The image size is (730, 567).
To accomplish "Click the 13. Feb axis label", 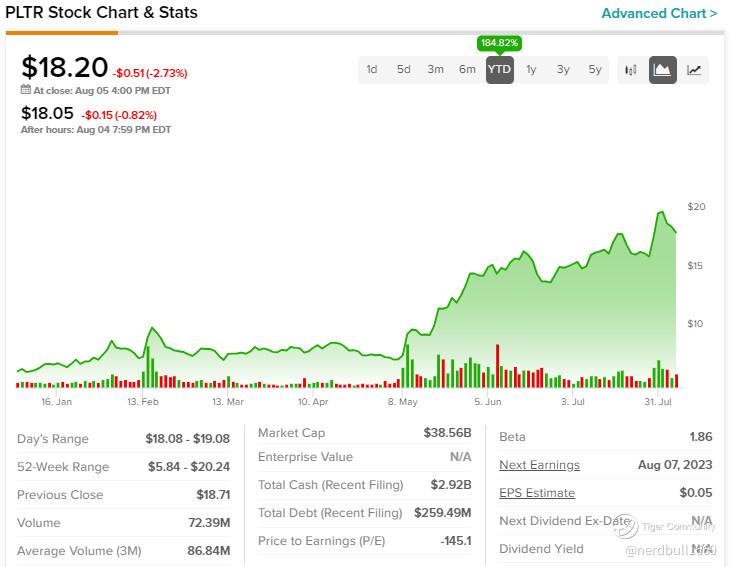I will tap(143, 402).
